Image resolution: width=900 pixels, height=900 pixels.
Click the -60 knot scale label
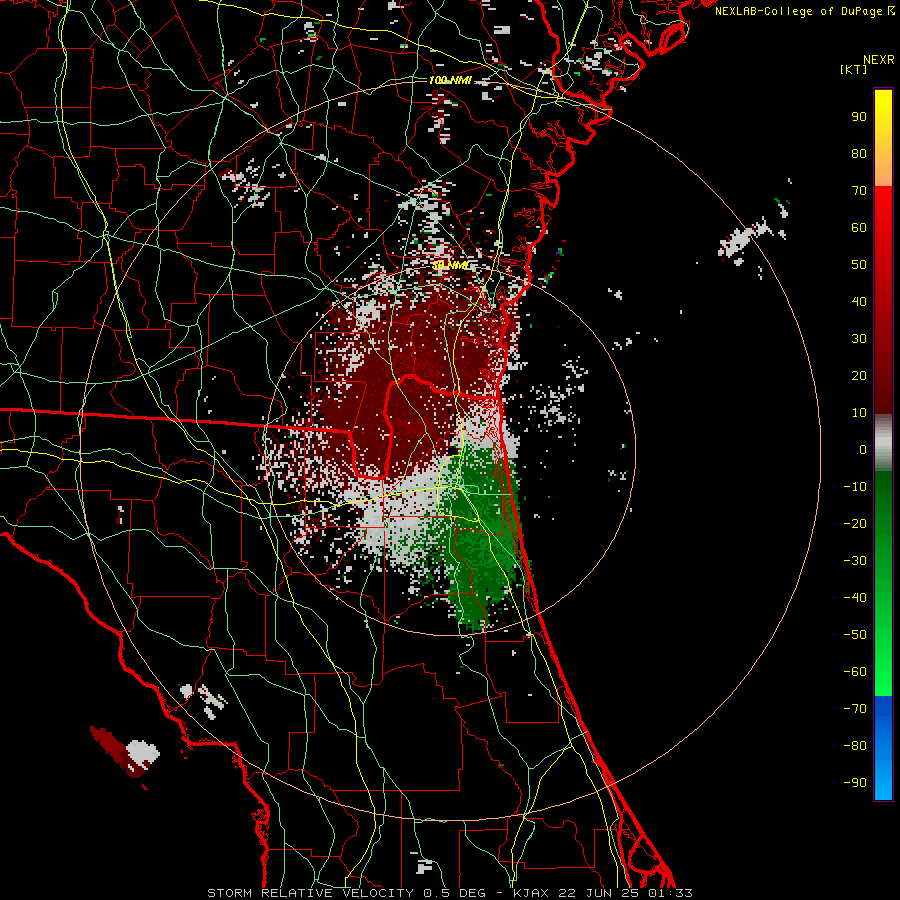855,672
